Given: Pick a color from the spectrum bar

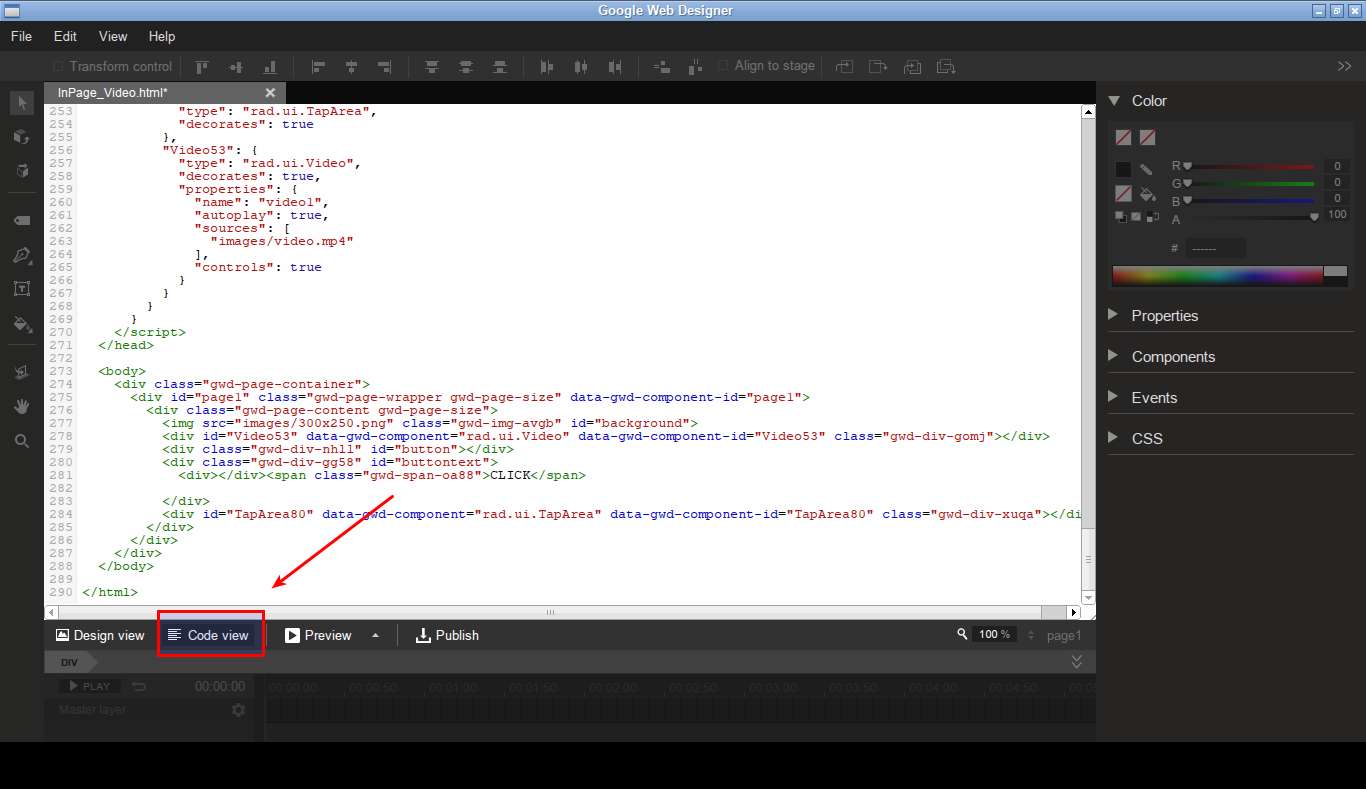Looking at the screenshot, I should pos(1217,276).
